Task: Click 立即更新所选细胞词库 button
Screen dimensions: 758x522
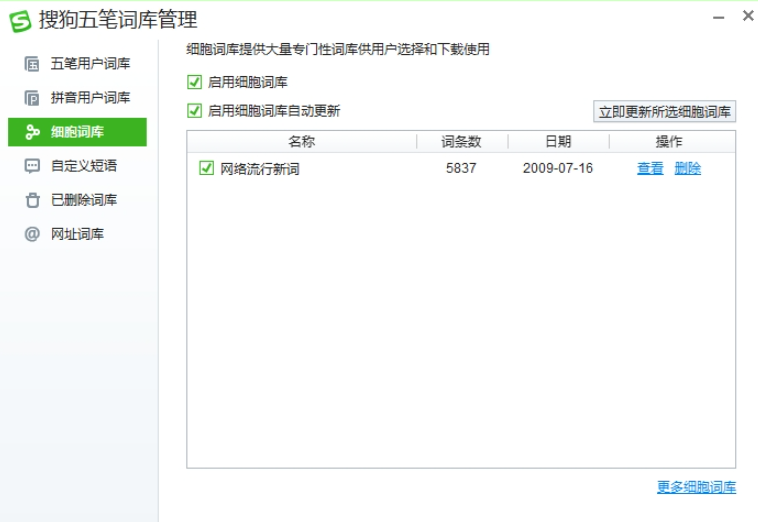Action: click(x=664, y=112)
